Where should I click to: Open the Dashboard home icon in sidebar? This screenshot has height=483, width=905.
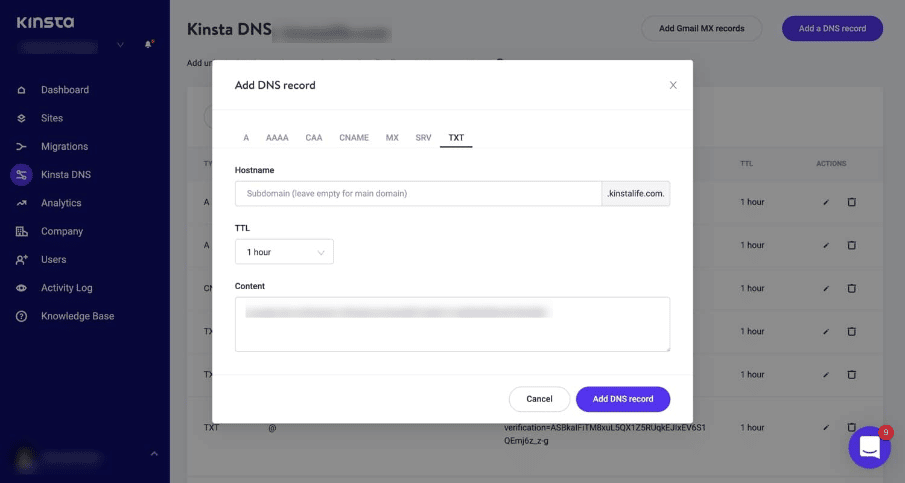coord(21,90)
